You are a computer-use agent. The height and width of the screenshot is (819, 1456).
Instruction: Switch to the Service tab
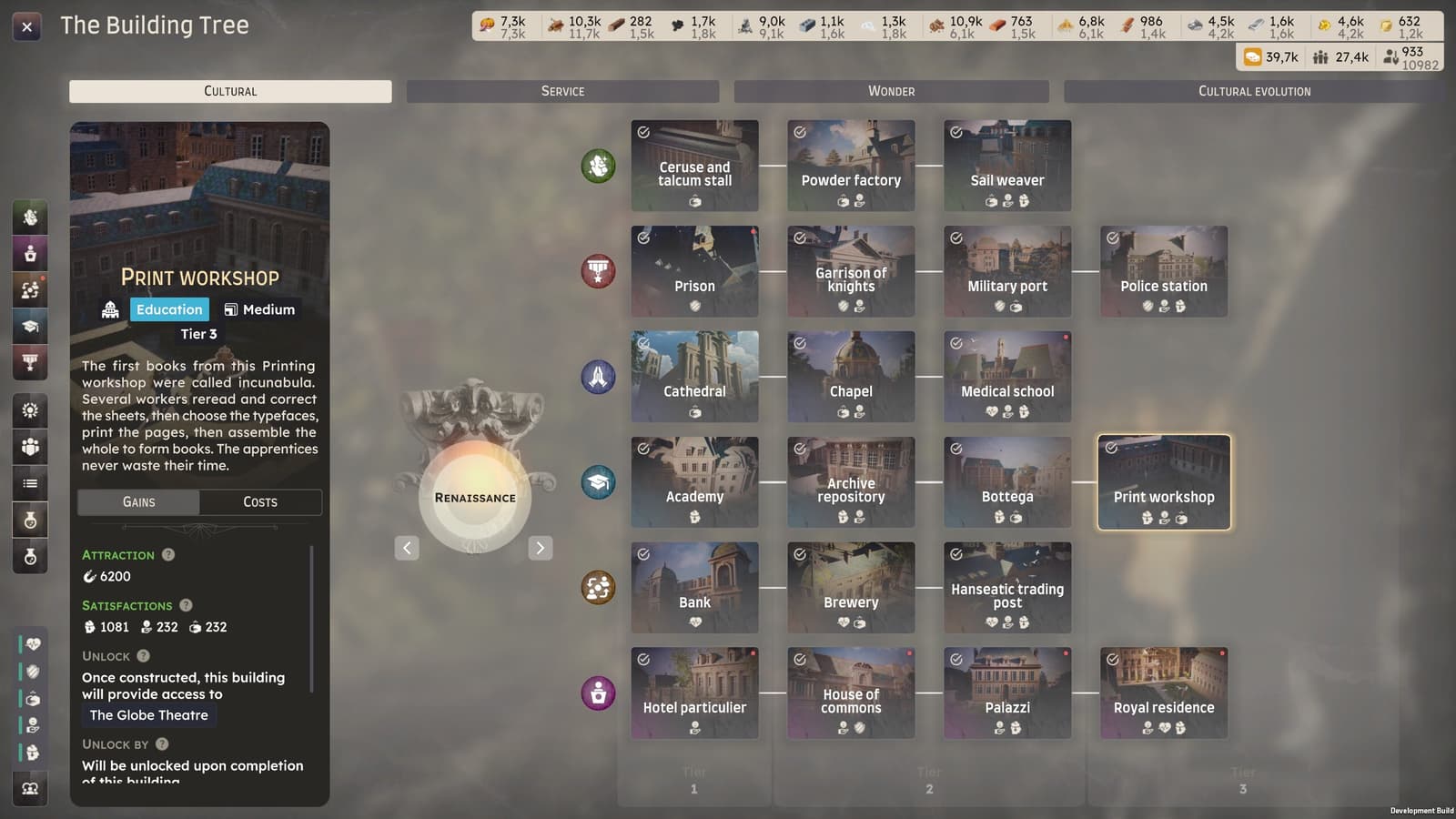562,91
